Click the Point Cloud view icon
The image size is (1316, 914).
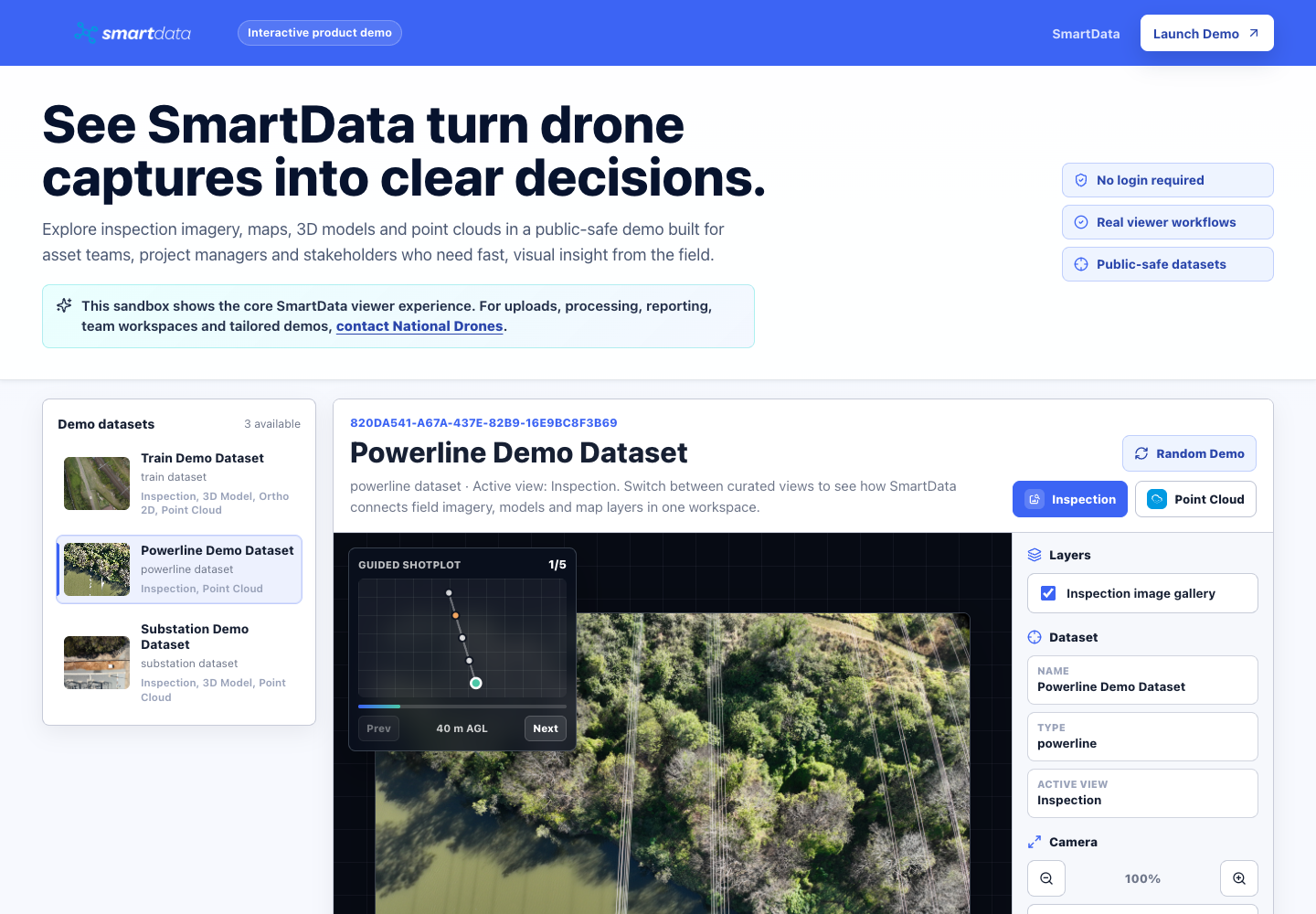1157,499
